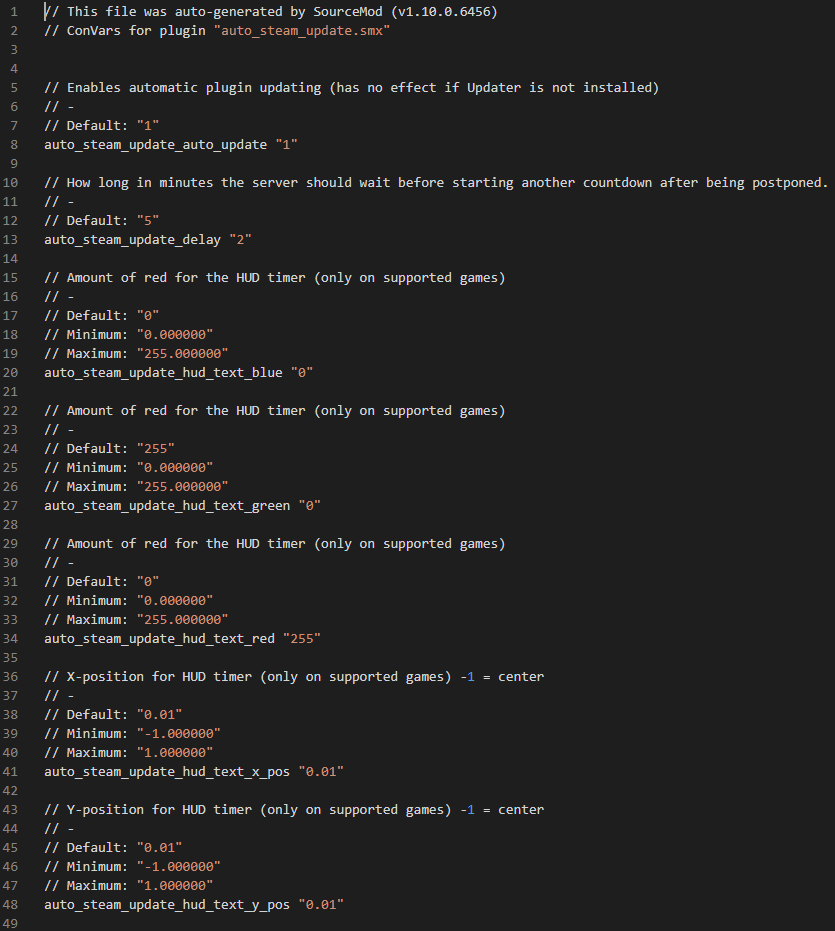
Task: Click the Minimum "-1.000000" comment on line 39
Action: click(132, 733)
